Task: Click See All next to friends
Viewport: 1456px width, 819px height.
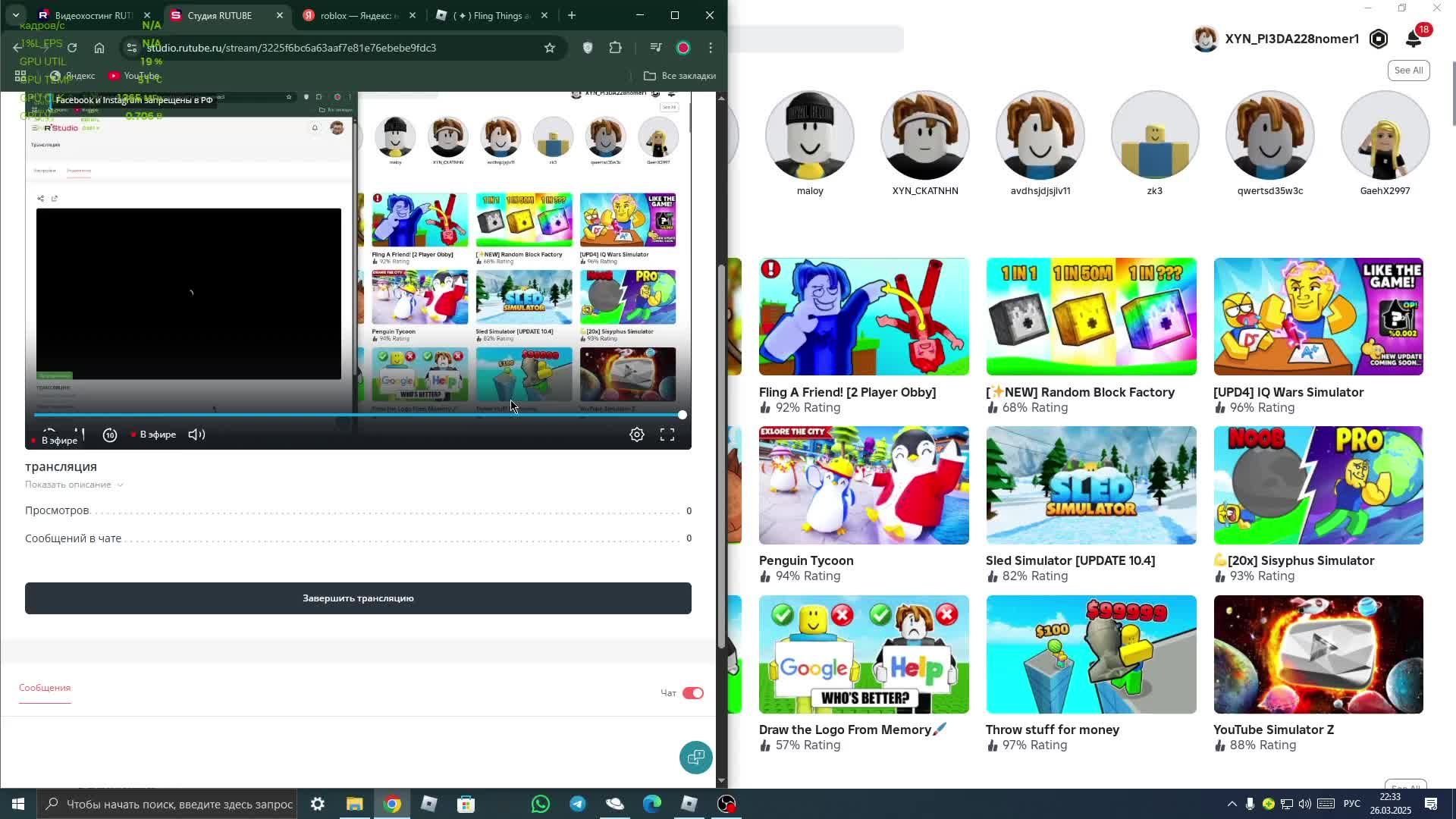Action: [x=1408, y=71]
